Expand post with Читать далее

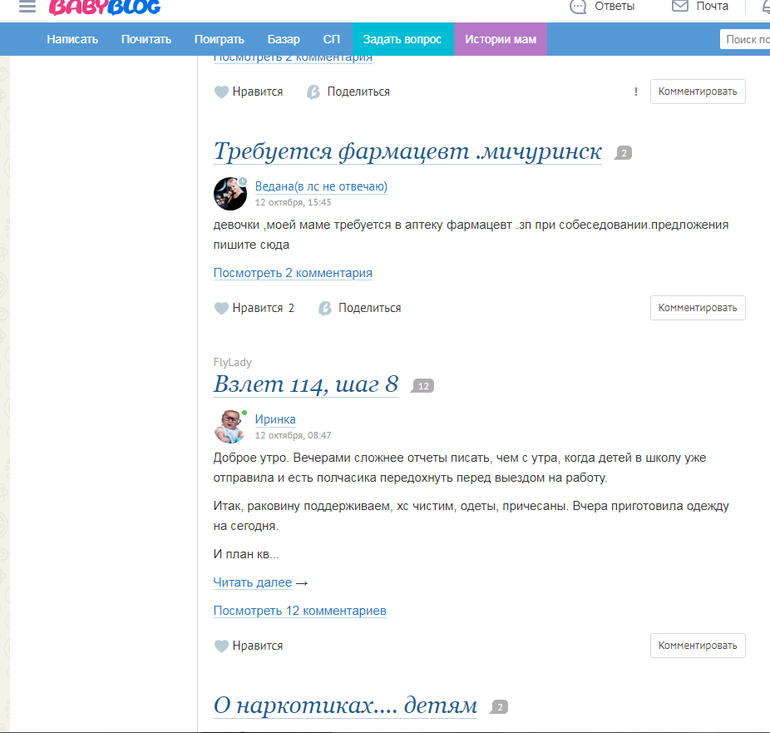252,582
